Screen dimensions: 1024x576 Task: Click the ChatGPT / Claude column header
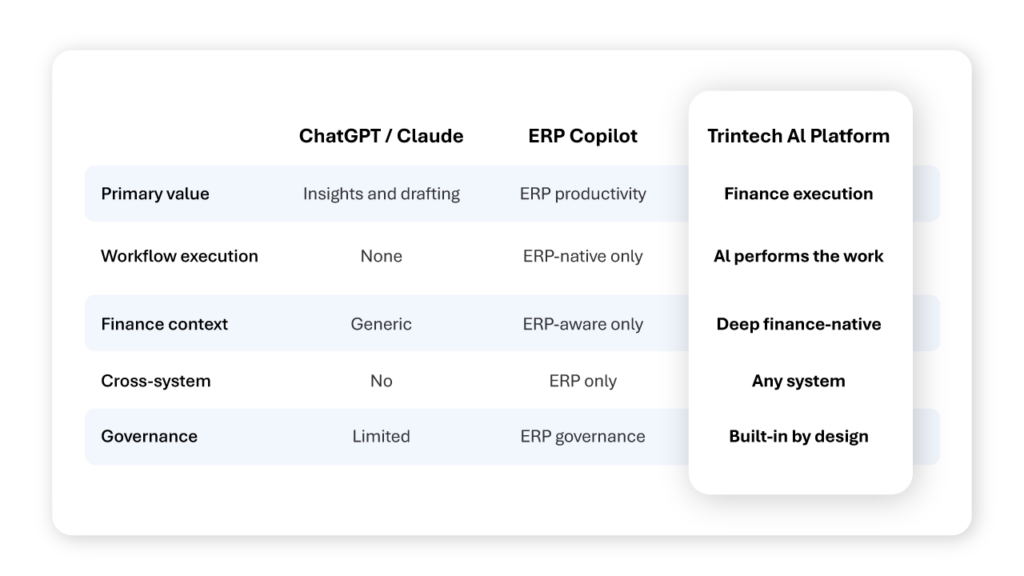pos(381,136)
